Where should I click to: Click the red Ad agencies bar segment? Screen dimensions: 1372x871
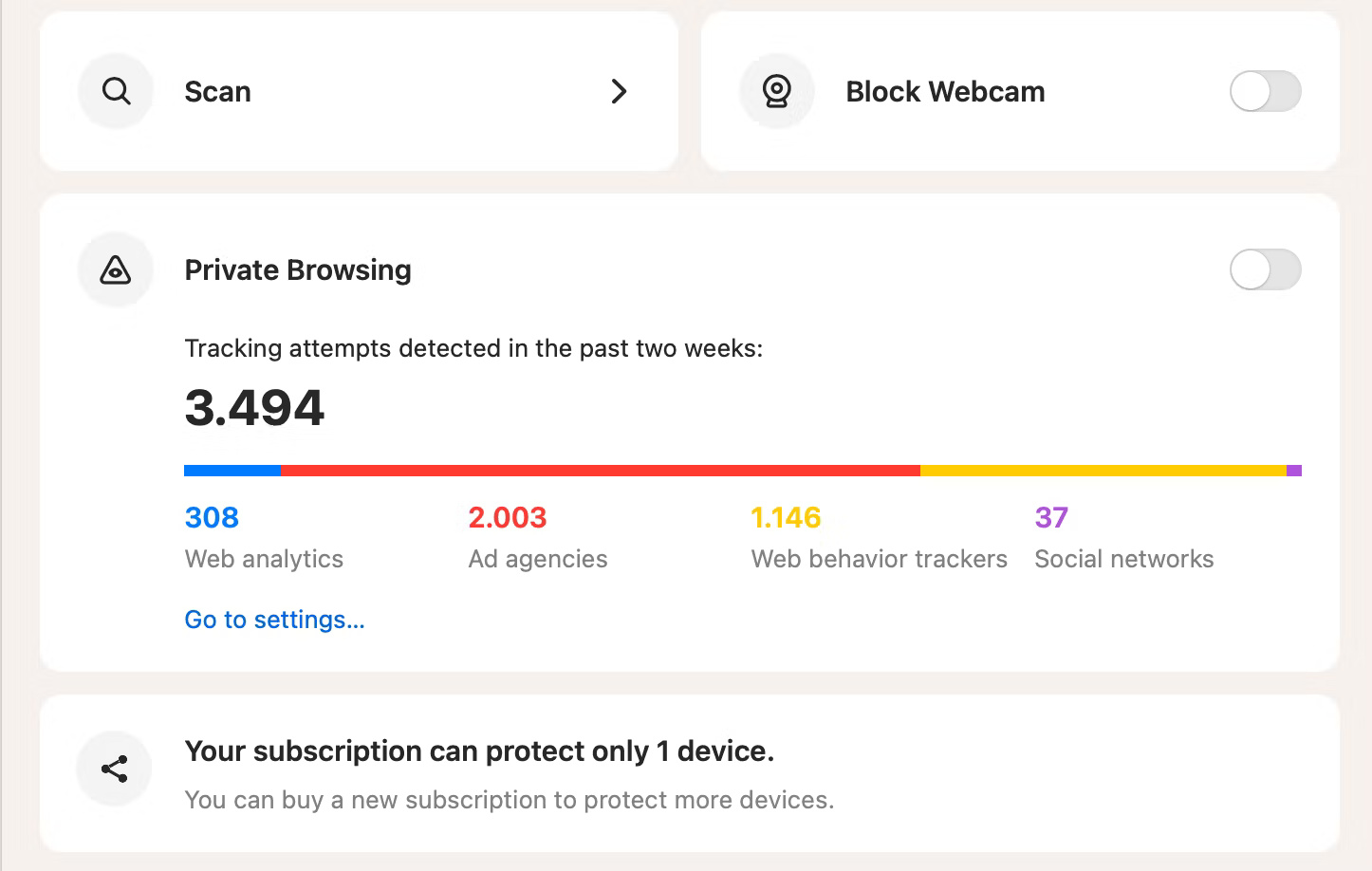(x=598, y=469)
